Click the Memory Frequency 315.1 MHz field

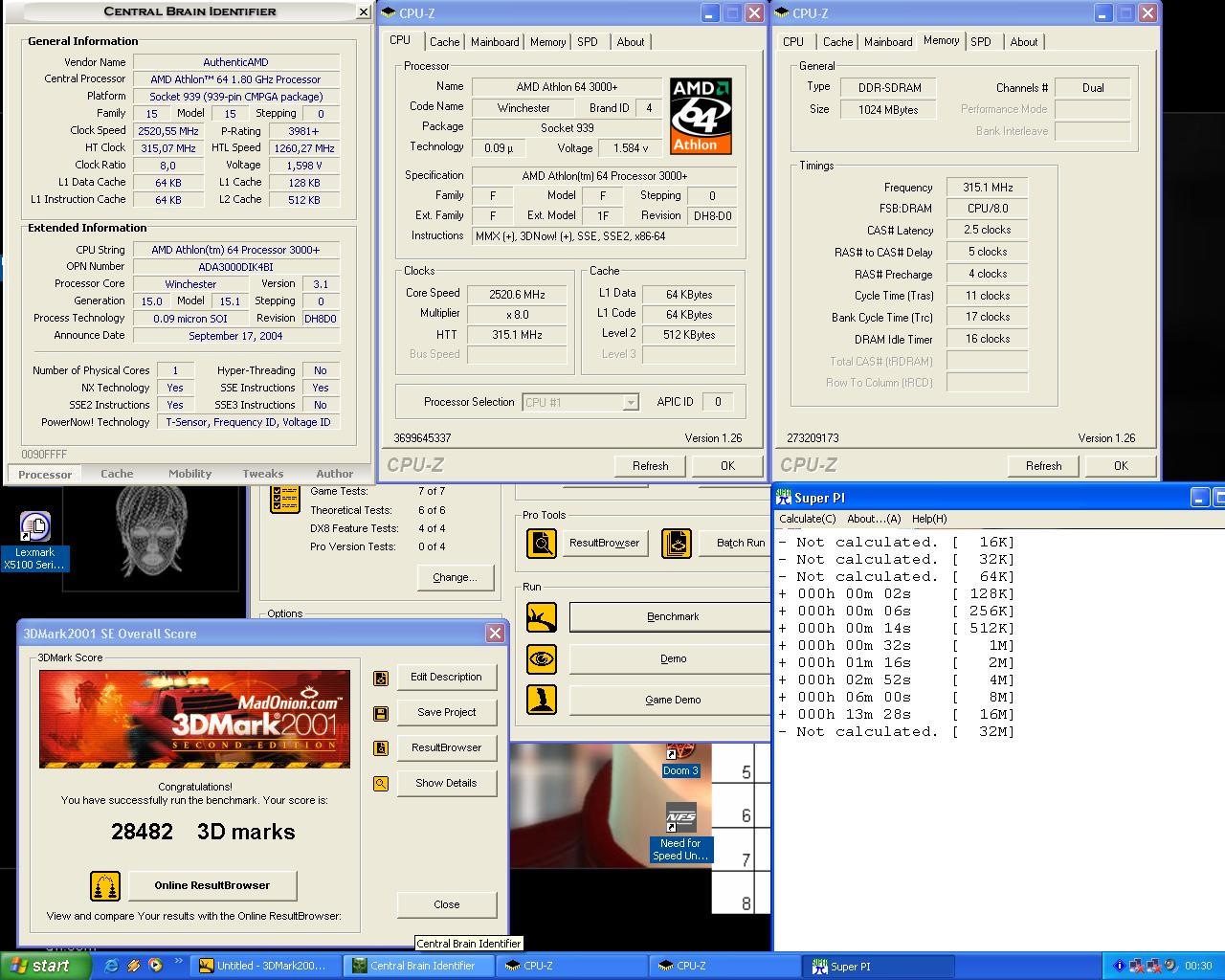coord(988,188)
